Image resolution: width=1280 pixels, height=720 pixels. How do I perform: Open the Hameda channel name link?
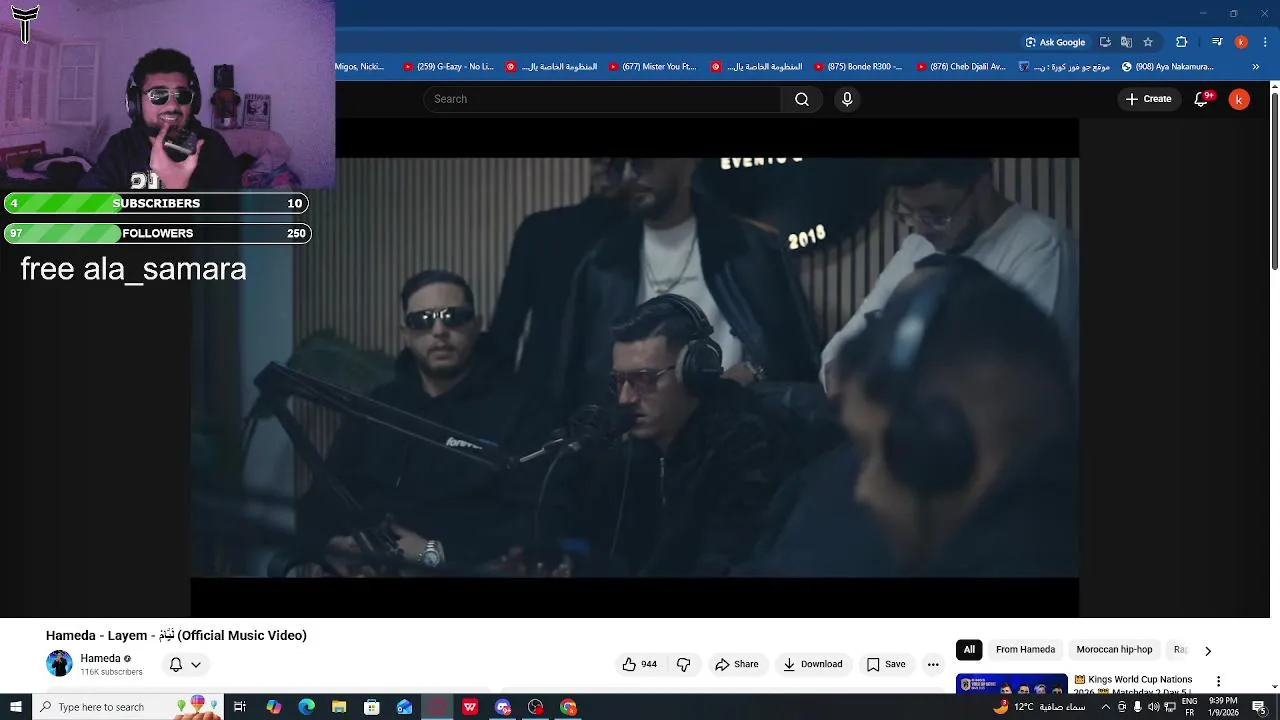(100, 658)
